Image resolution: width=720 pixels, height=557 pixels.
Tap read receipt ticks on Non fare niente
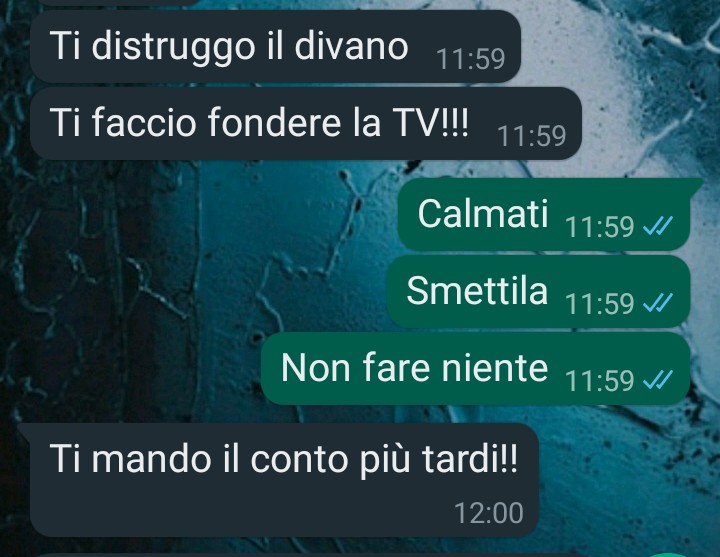pos(658,380)
